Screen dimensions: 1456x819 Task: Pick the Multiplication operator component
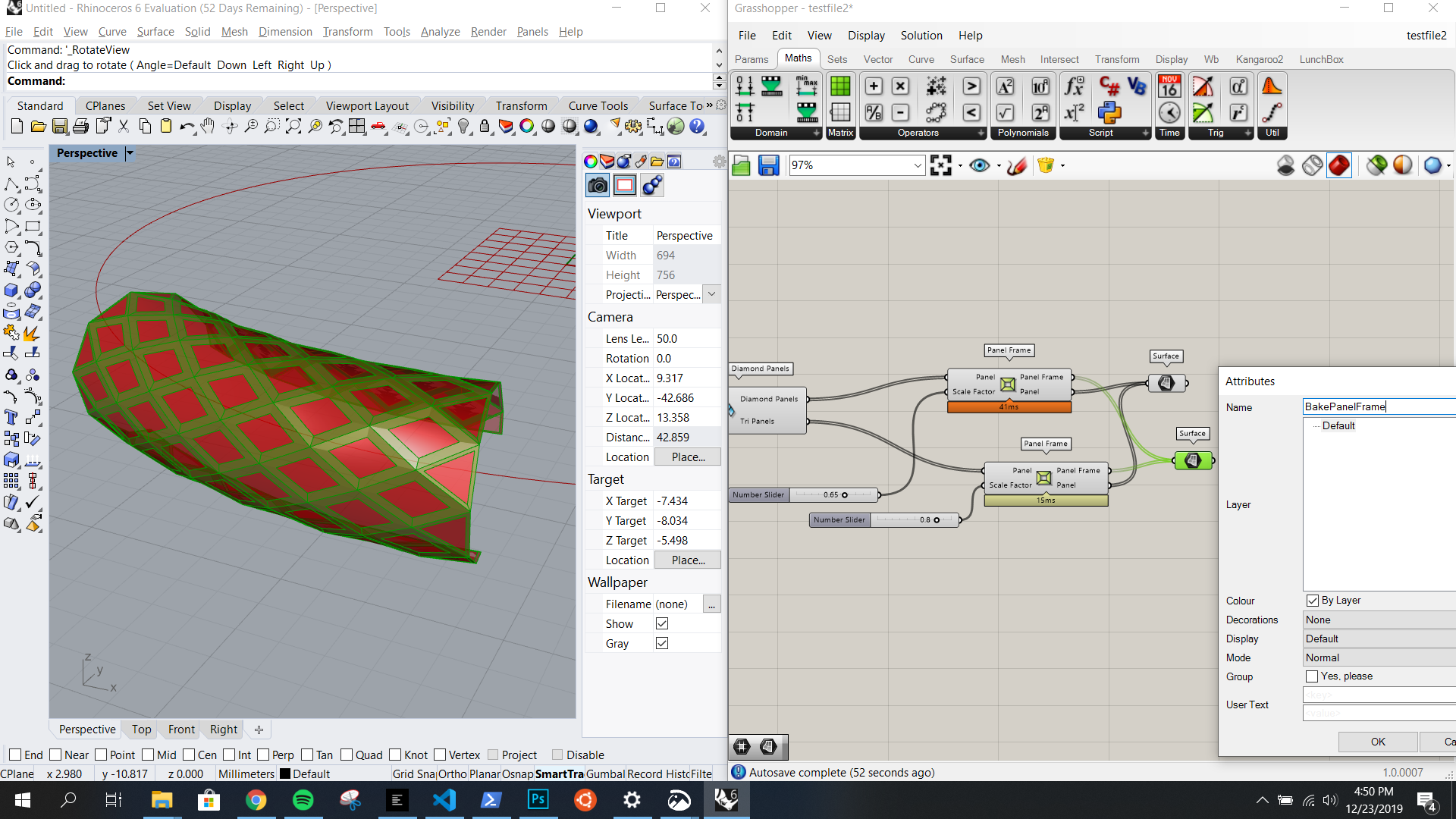tap(900, 86)
